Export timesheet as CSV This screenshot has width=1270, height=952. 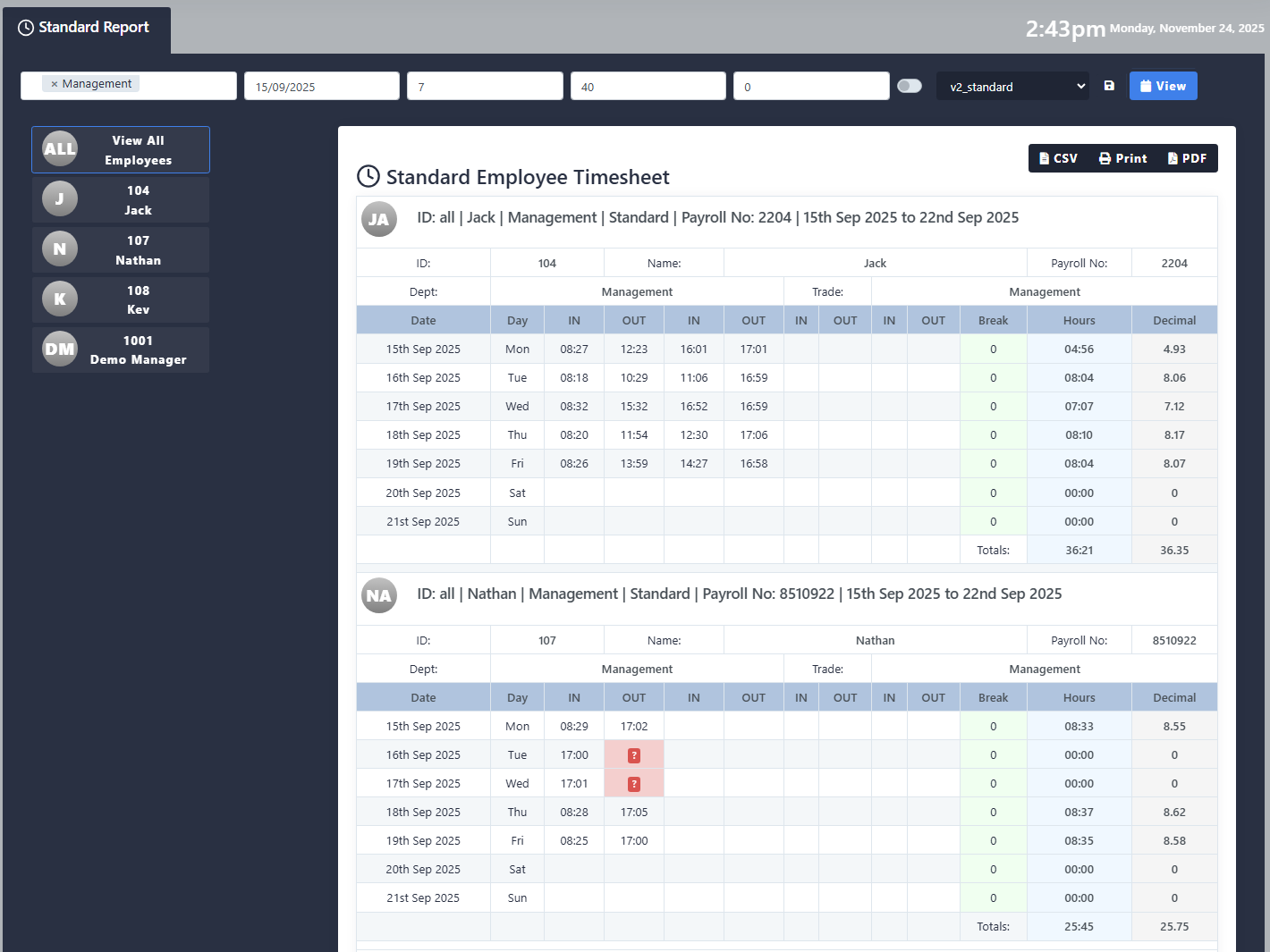pyautogui.click(x=1058, y=158)
